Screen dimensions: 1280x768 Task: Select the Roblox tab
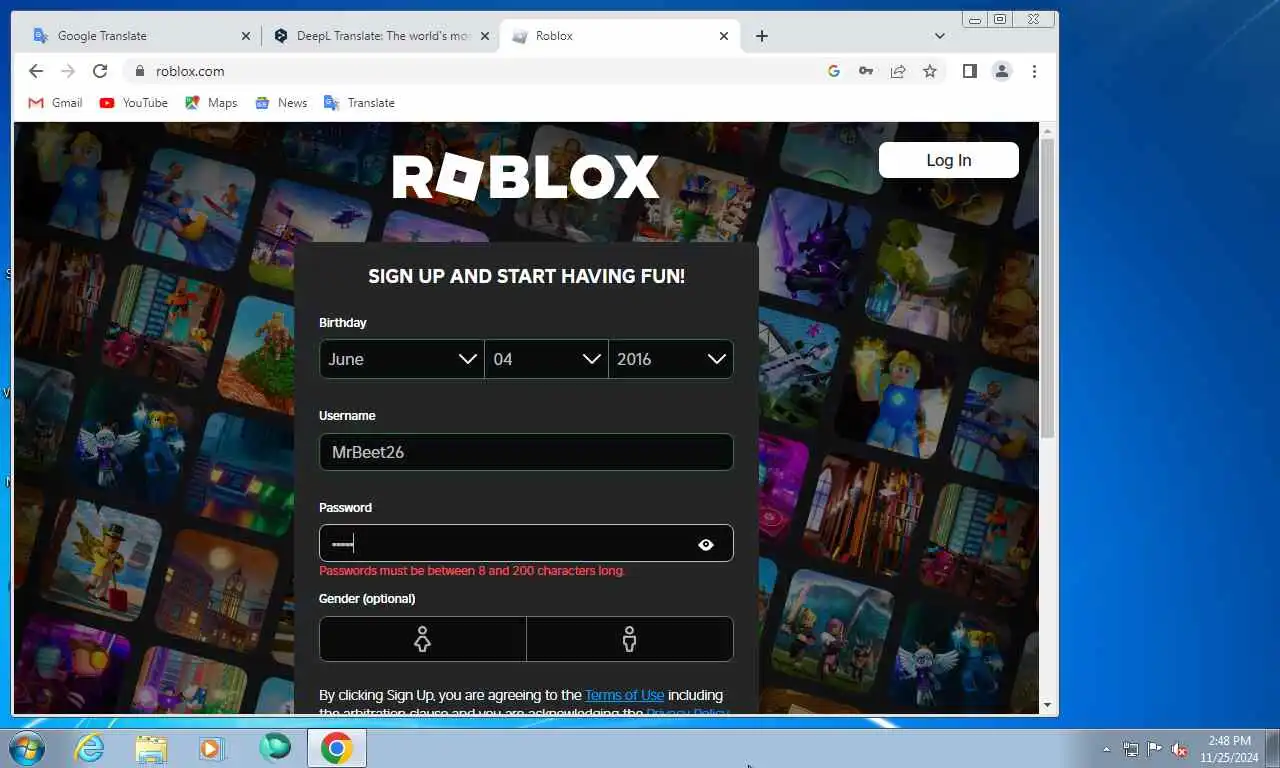(x=620, y=36)
